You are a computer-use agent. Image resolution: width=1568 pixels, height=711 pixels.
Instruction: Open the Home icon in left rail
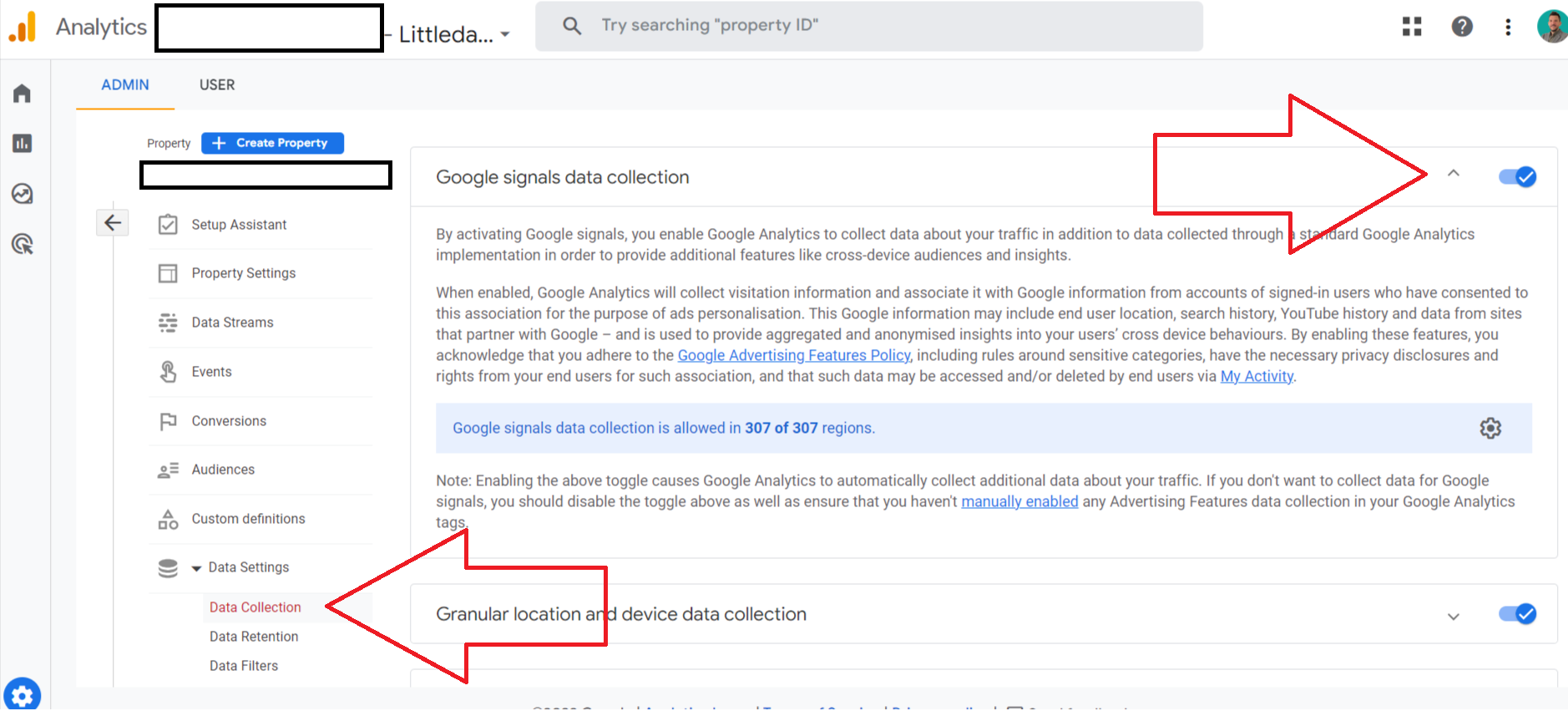[22, 94]
